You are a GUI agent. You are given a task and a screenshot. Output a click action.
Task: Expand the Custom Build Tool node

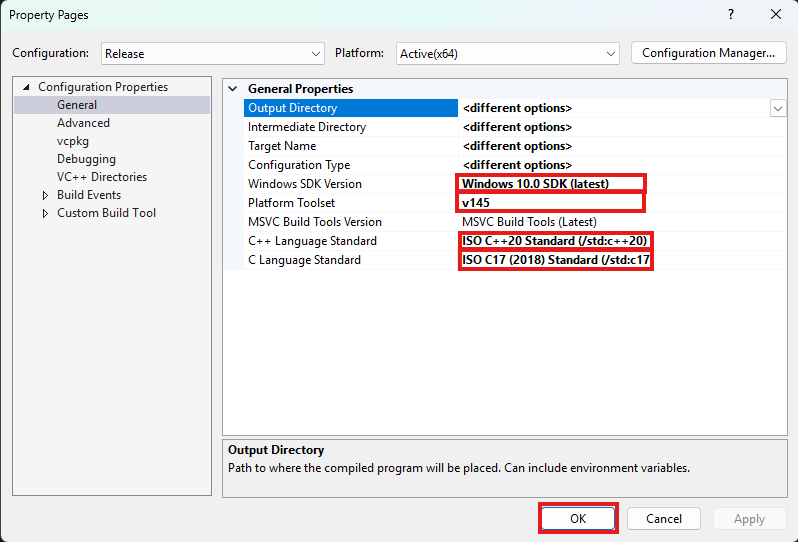click(45, 213)
